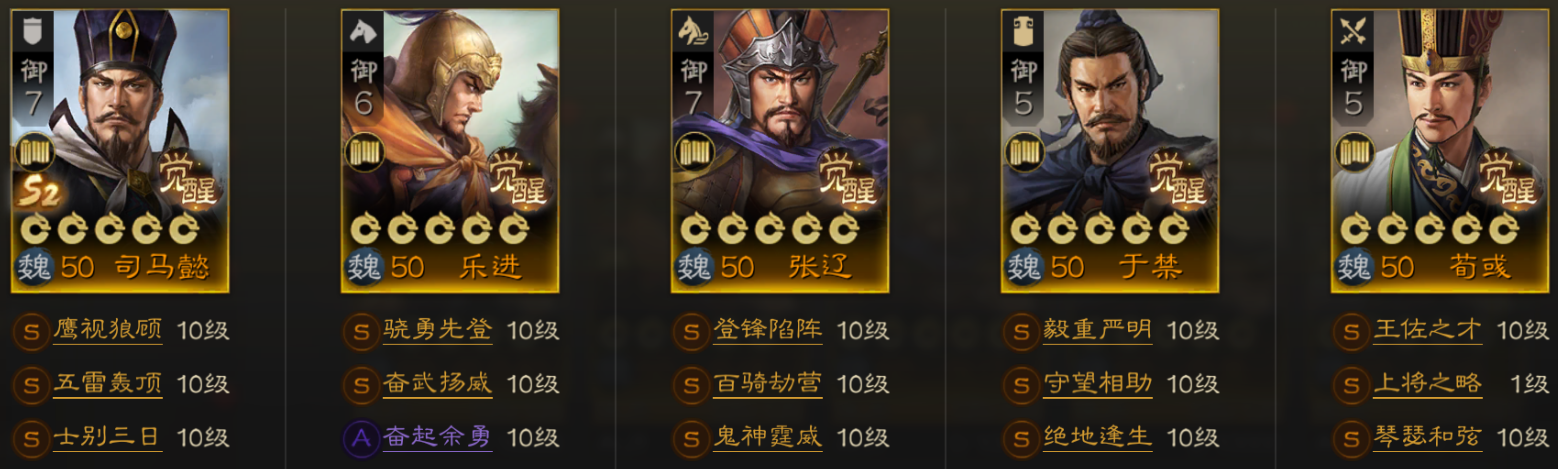1558x469 pixels.
Task: Click the cavalry horse icon on 乐进's card
Action: tap(363, 32)
